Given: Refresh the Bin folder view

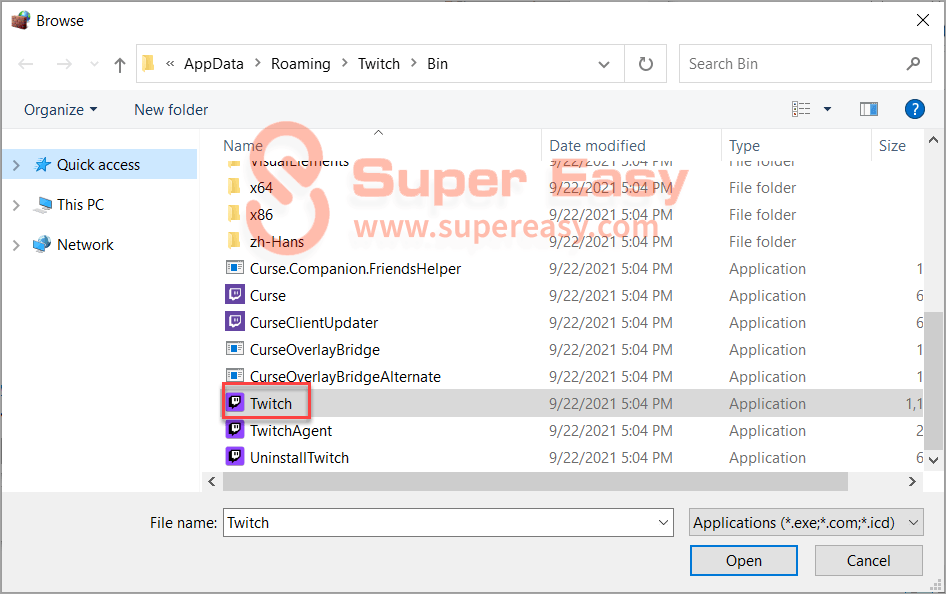Looking at the screenshot, I should (646, 64).
